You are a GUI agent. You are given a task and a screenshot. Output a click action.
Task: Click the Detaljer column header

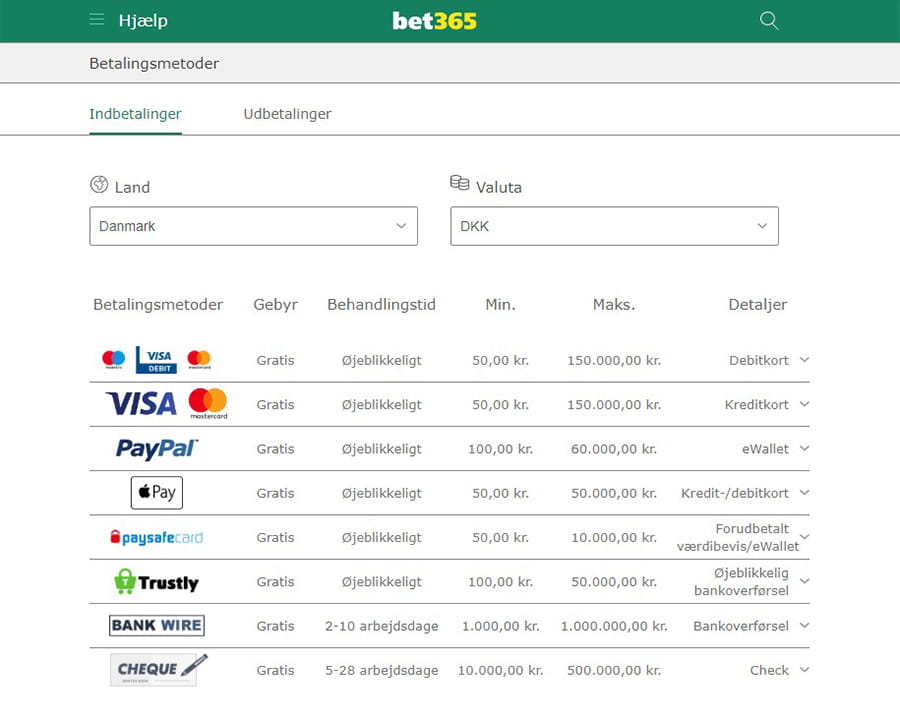tap(758, 304)
